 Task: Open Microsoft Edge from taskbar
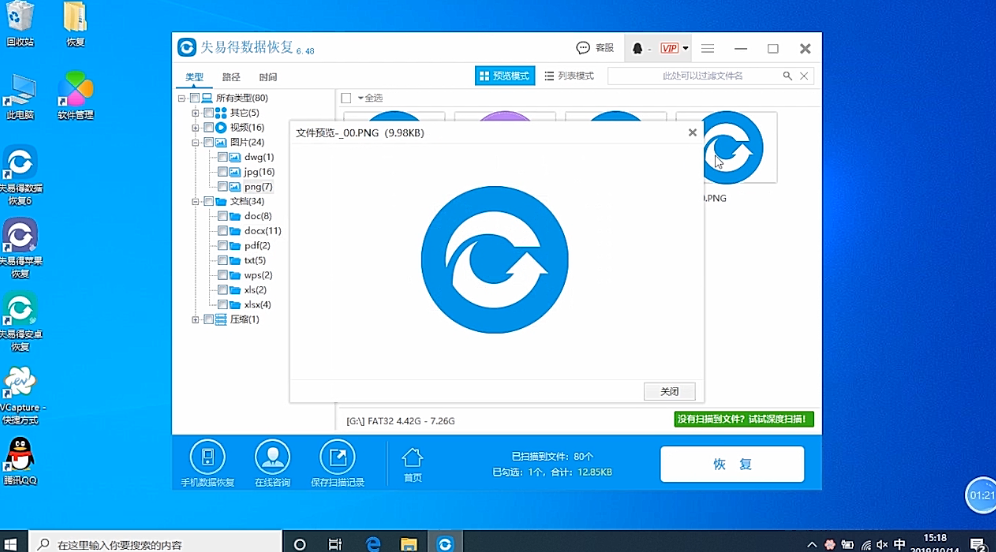[373, 544]
